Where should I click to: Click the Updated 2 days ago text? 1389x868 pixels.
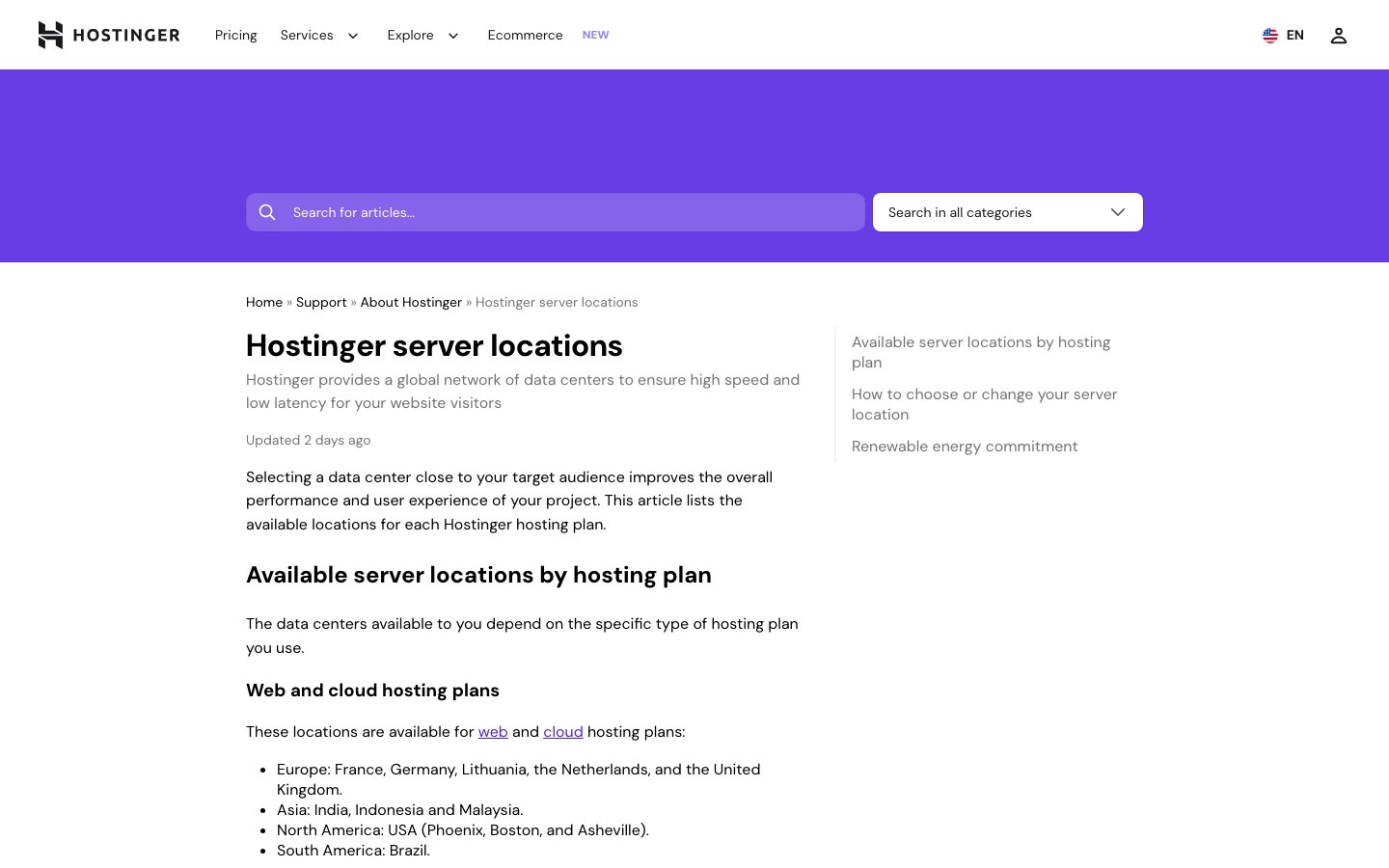click(x=308, y=440)
